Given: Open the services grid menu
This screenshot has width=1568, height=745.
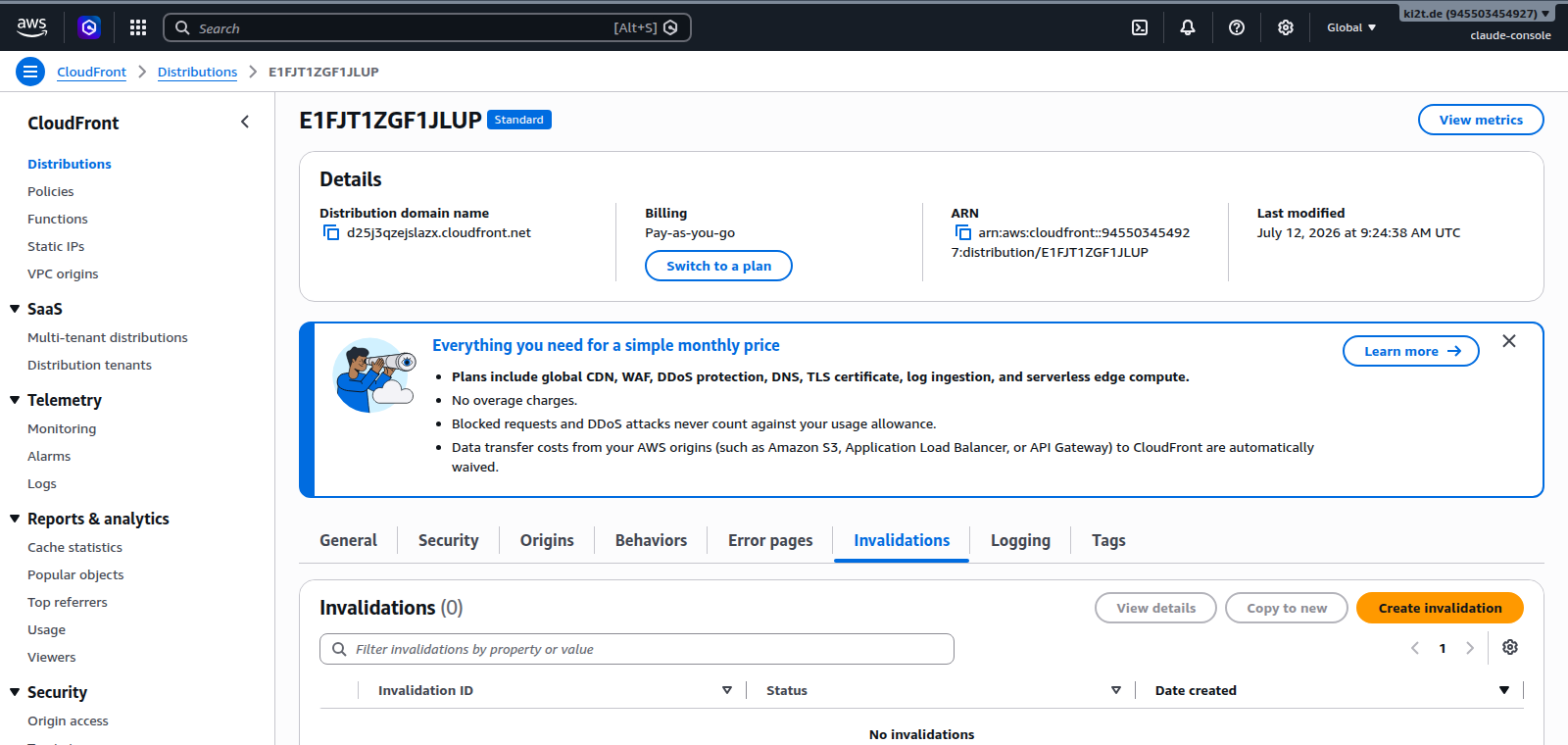Looking at the screenshot, I should [x=138, y=27].
